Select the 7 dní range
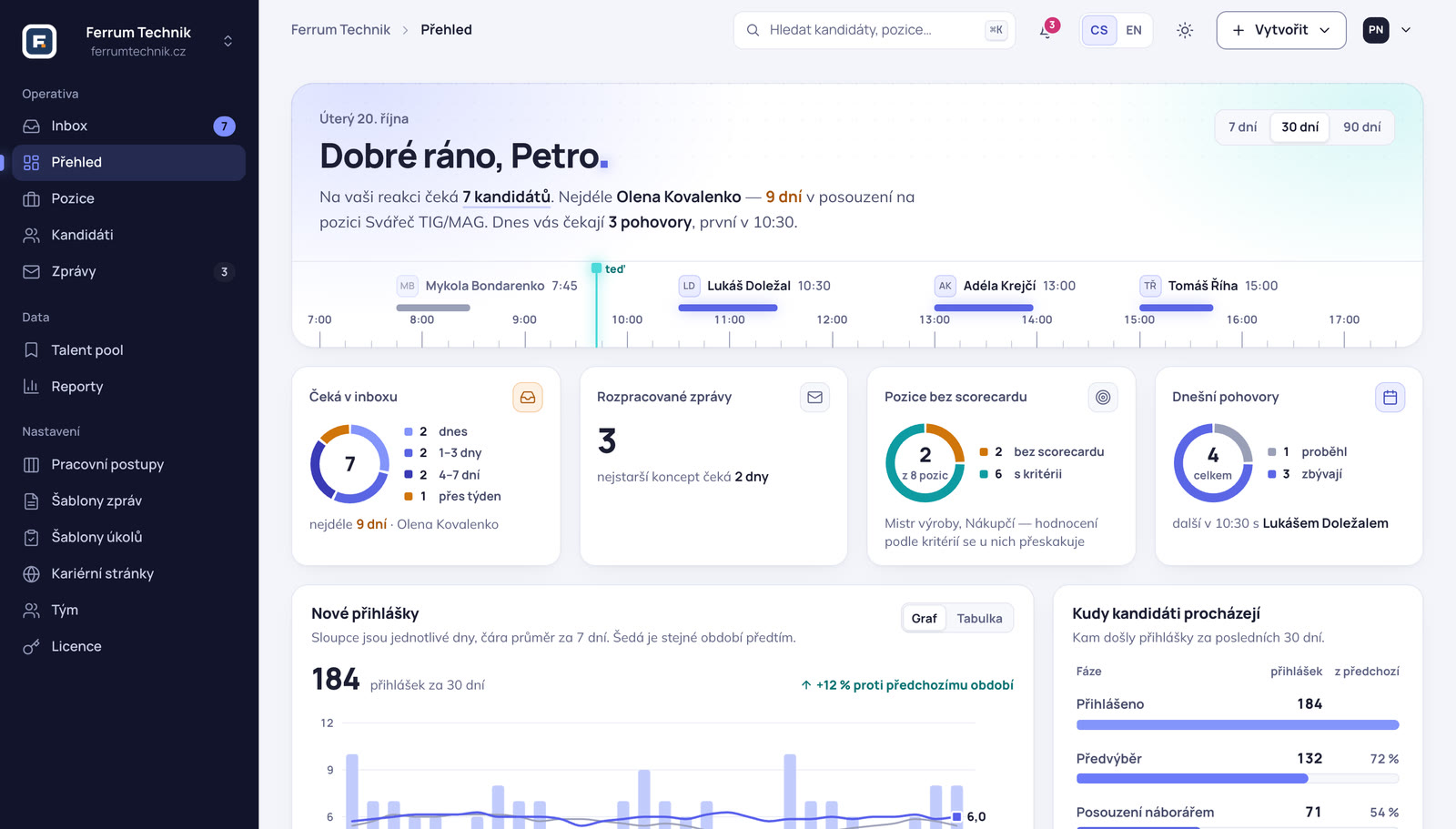Image resolution: width=1456 pixels, height=829 pixels. click(1242, 127)
